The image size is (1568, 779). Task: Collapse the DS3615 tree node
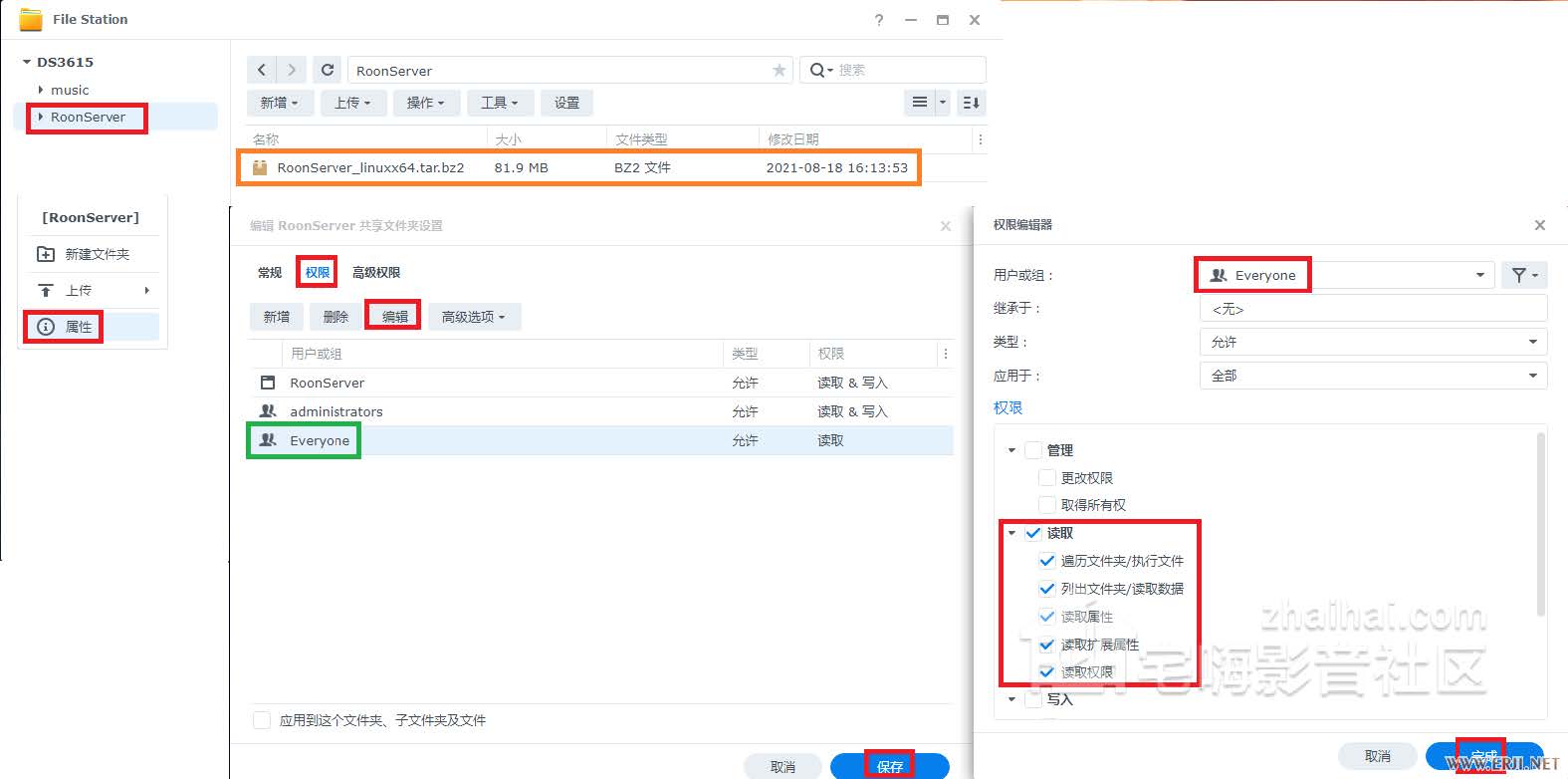coord(27,62)
